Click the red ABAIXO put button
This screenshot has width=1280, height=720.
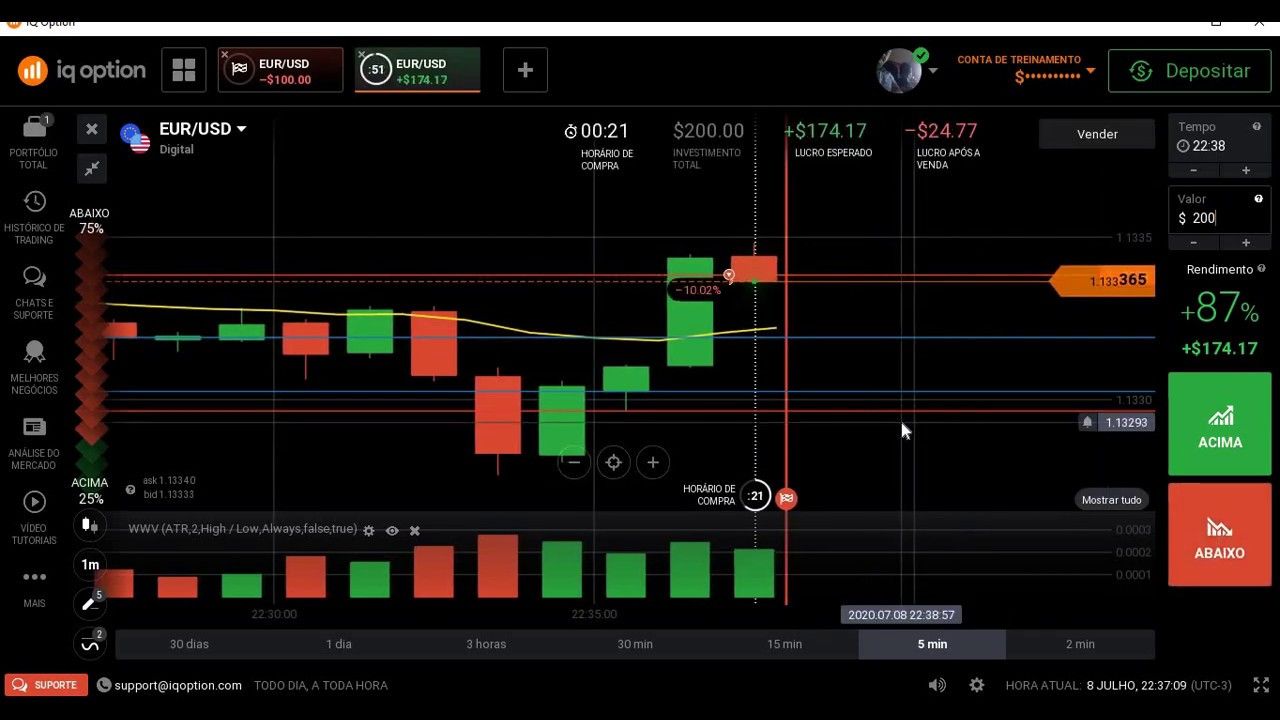[x=1220, y=535]
